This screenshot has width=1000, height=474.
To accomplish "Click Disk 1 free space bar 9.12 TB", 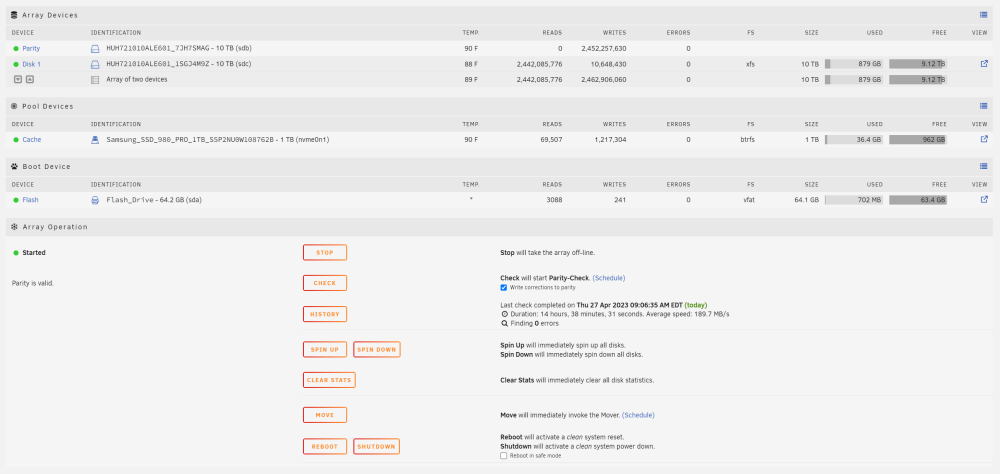I will point(918,64).
